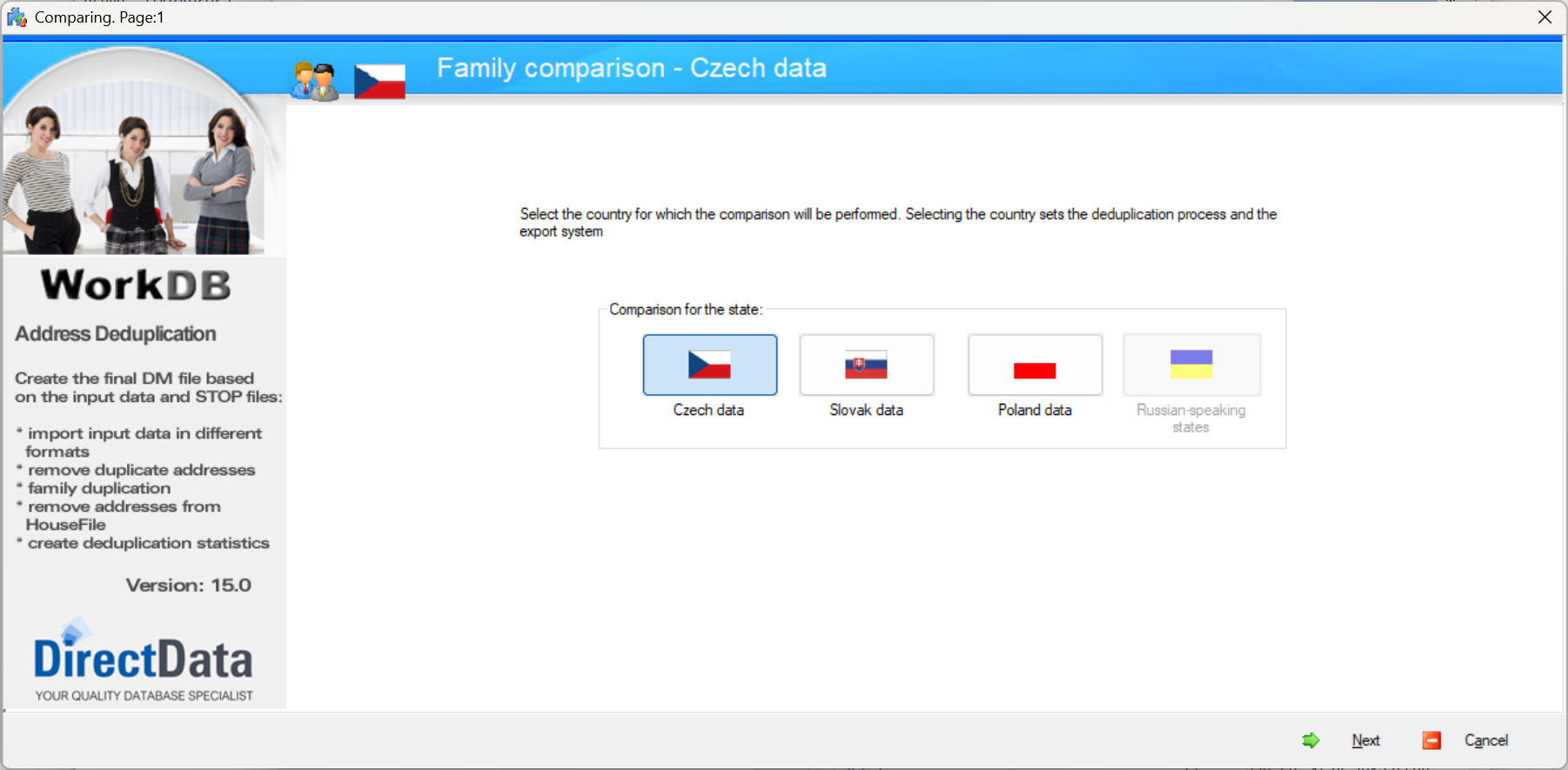This screenshot has width=1568, height=770.
Task: Click the "Family comparison - Czech data" heading
Action: click(x=632, y=68)
